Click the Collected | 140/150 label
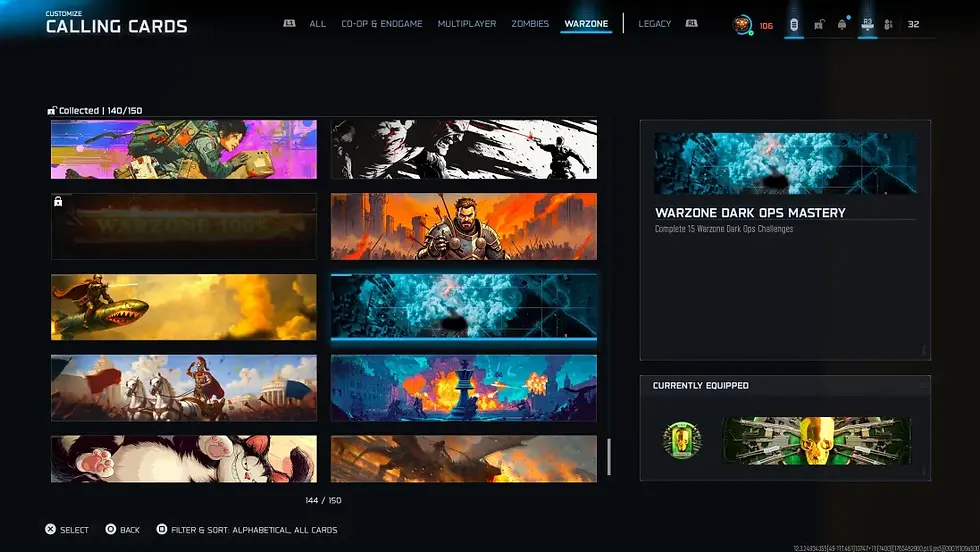The height and width of the screenshot is (552, 980). pos(100,111)
